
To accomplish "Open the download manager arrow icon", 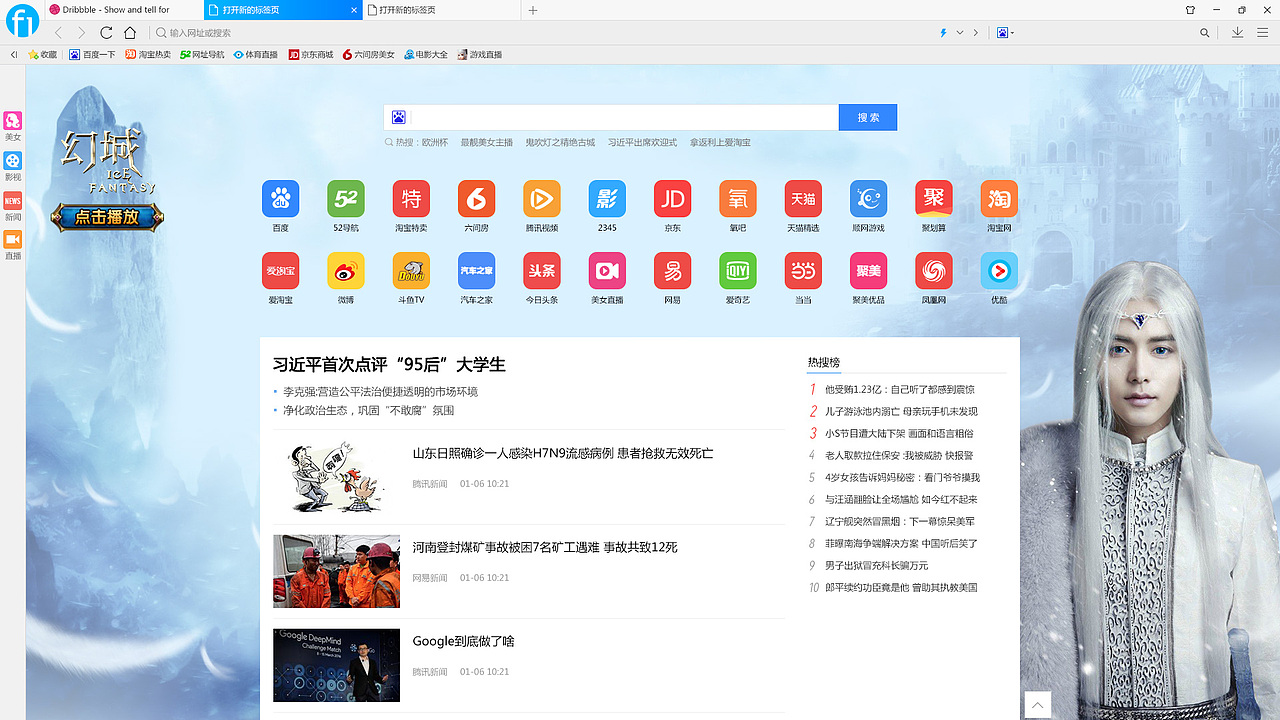I will pos(1238,32).
